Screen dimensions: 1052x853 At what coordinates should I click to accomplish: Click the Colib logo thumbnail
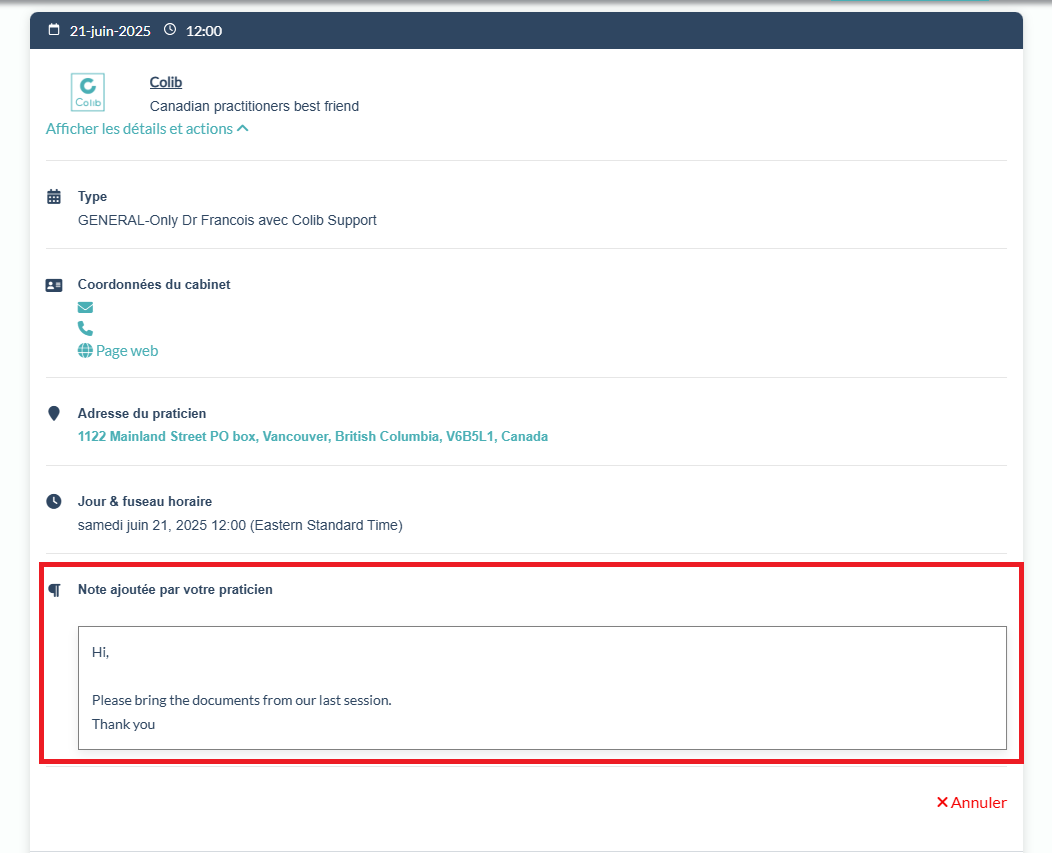(88, 93)
